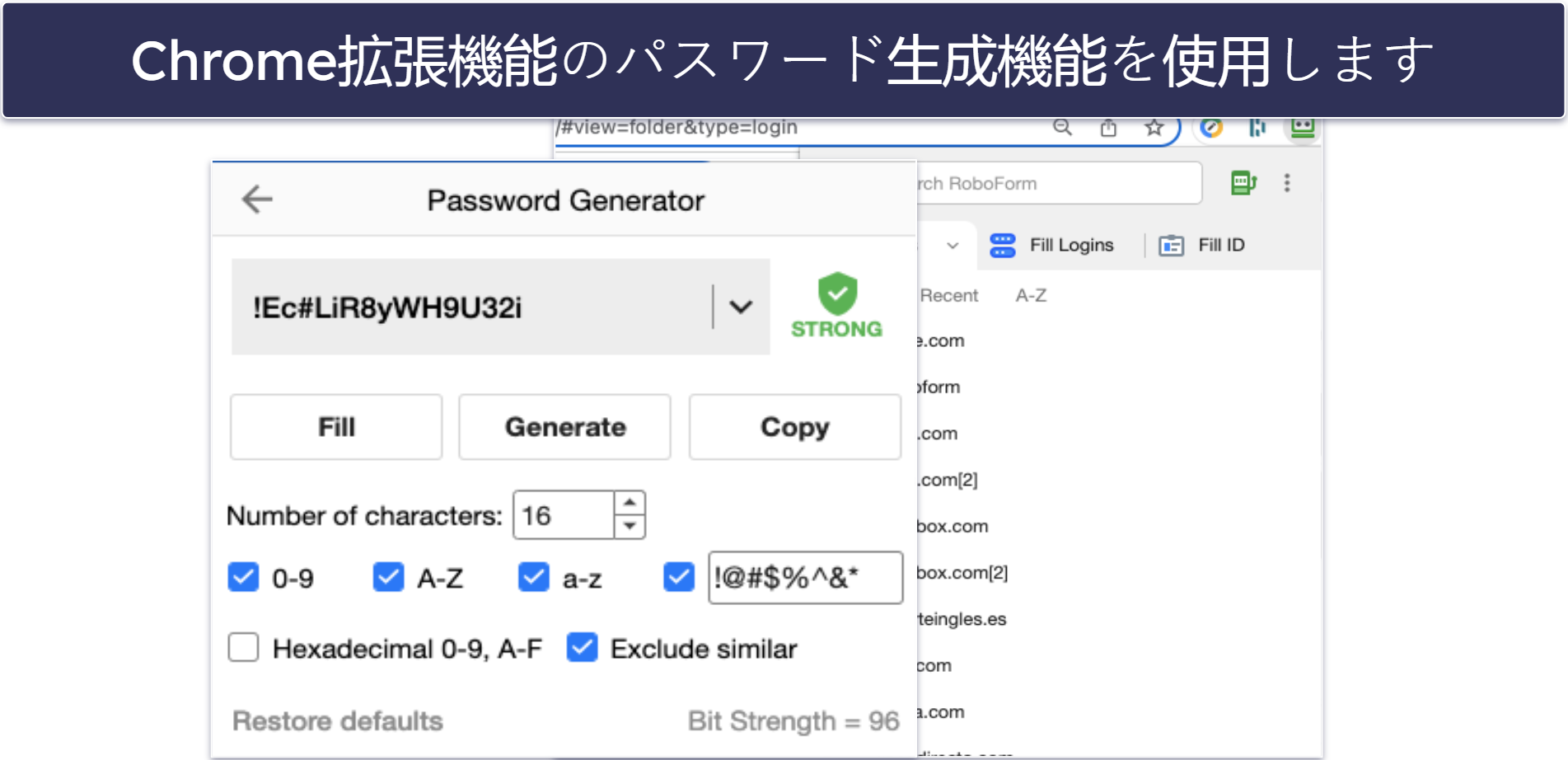The image size is (1568, 760).
Task: Open the 'box.com' login entry
Action: pos(953,527)
